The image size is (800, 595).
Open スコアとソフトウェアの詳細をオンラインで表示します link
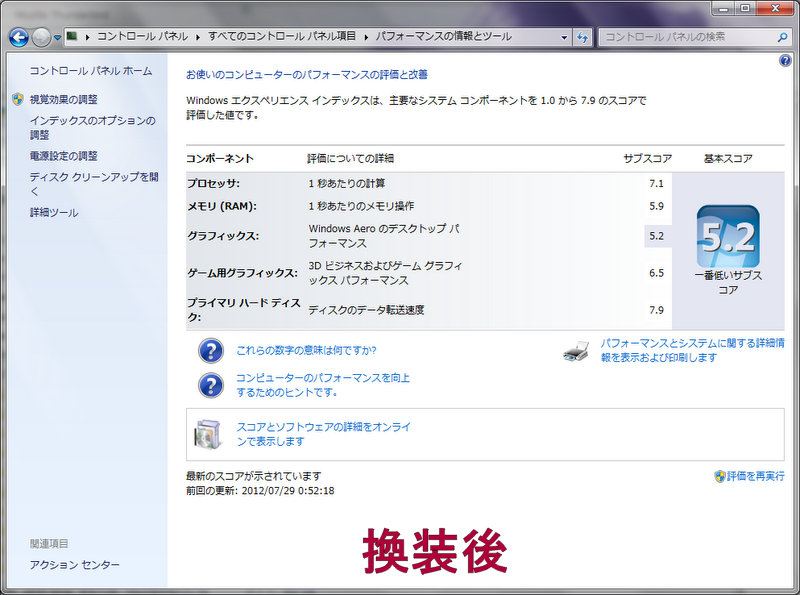[323, 434]
